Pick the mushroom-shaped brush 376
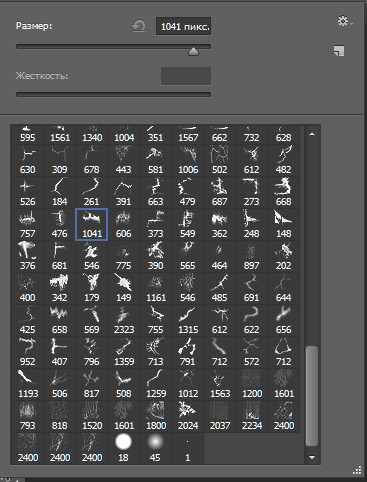This screenshot has width=367, height=482. coord(28,257)
